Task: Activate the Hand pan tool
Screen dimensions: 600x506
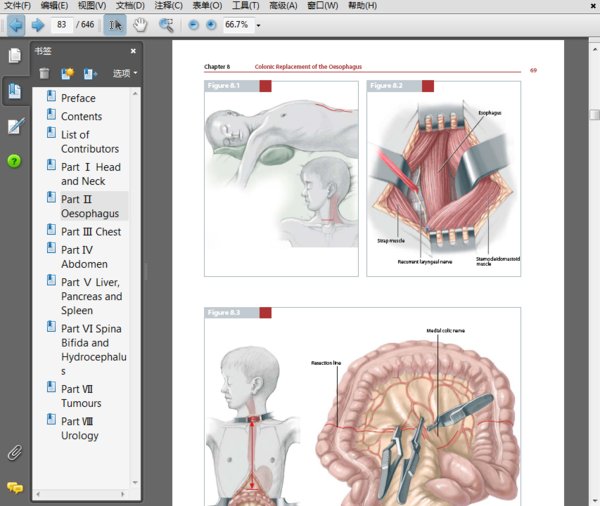Action: (140, 25)
